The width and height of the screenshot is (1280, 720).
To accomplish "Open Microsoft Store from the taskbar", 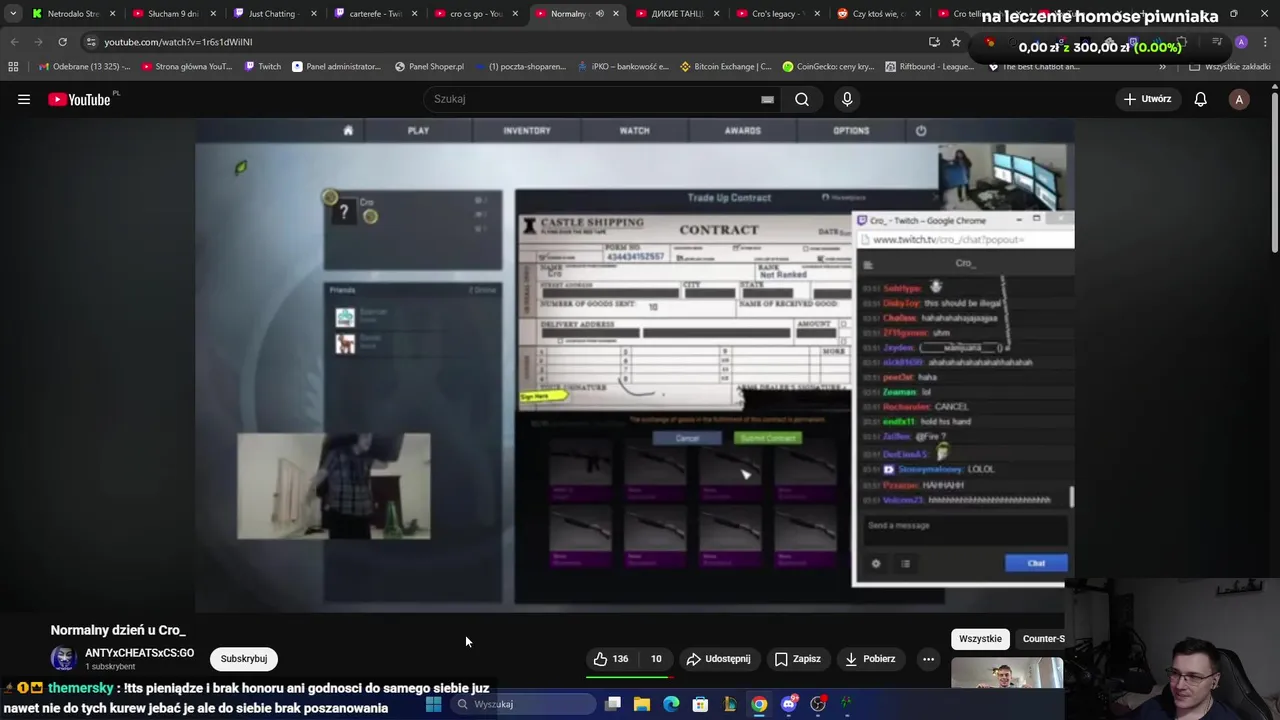I will pos(700,704).
